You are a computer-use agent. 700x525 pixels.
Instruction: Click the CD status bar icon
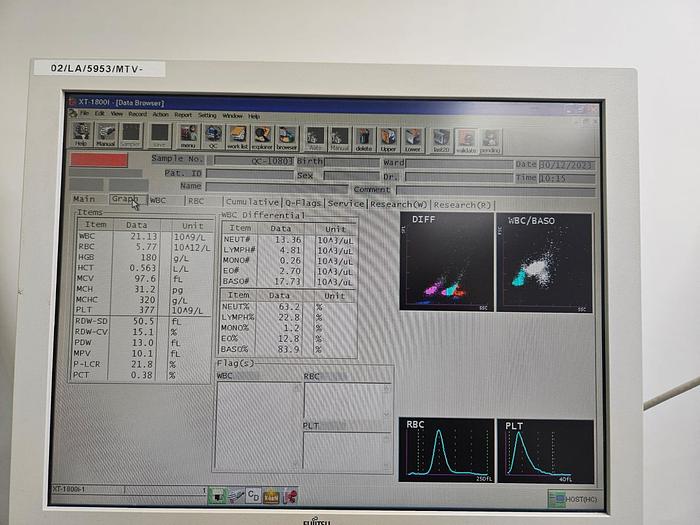pos(253,496)
